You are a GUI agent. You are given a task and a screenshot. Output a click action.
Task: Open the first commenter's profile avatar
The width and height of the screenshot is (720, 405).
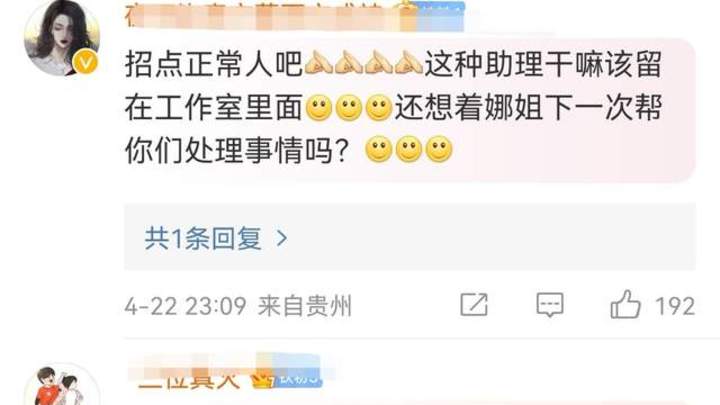[x=62, y=38]
